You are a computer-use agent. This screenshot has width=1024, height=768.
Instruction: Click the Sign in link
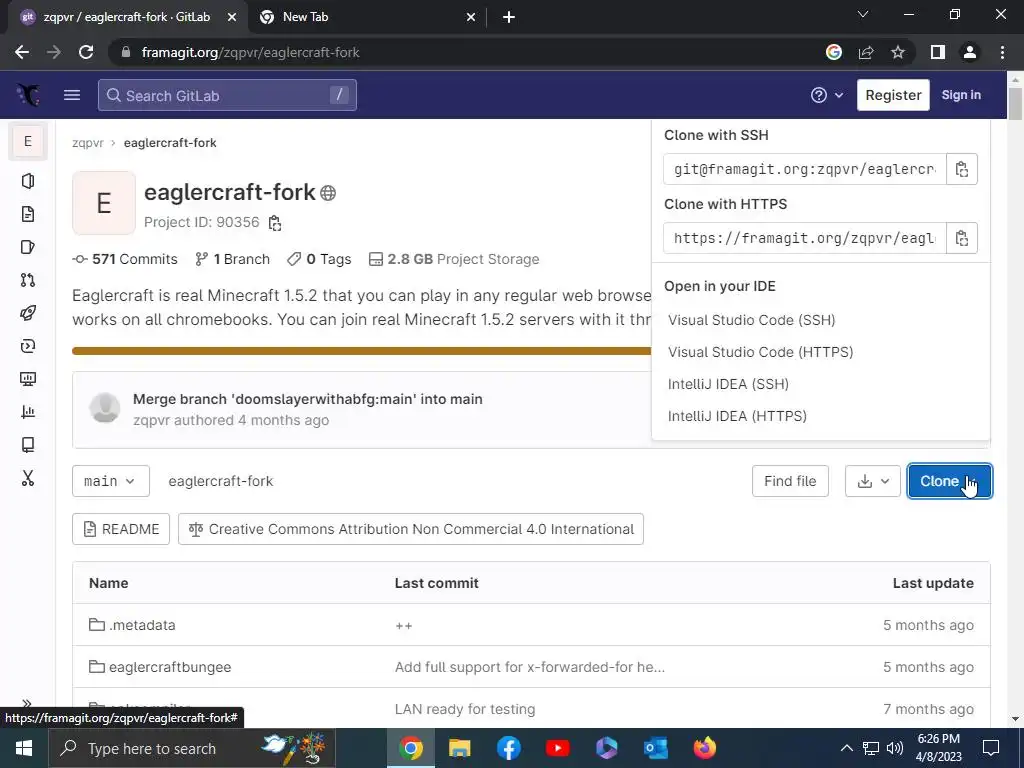point(961,95)
